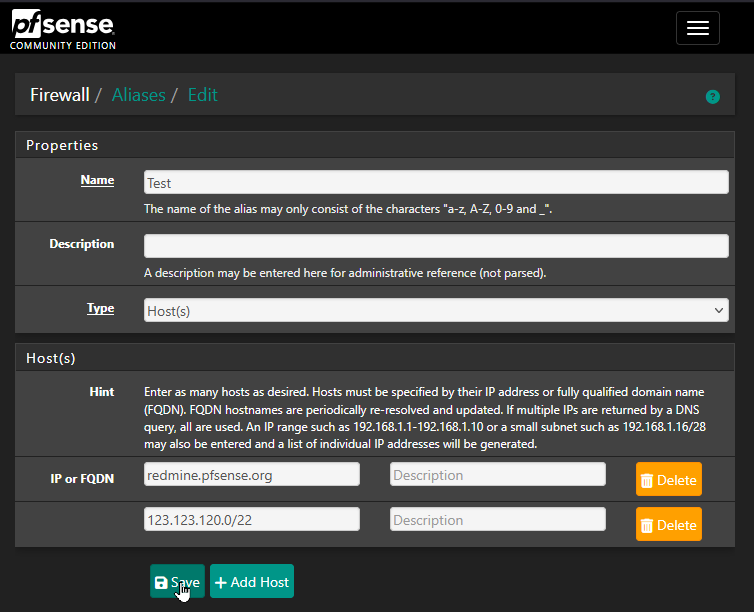Screen dimensions: 754x612
Task: Expand the Type dropdown showing Host(s)
Action: (x=436, y=311)
